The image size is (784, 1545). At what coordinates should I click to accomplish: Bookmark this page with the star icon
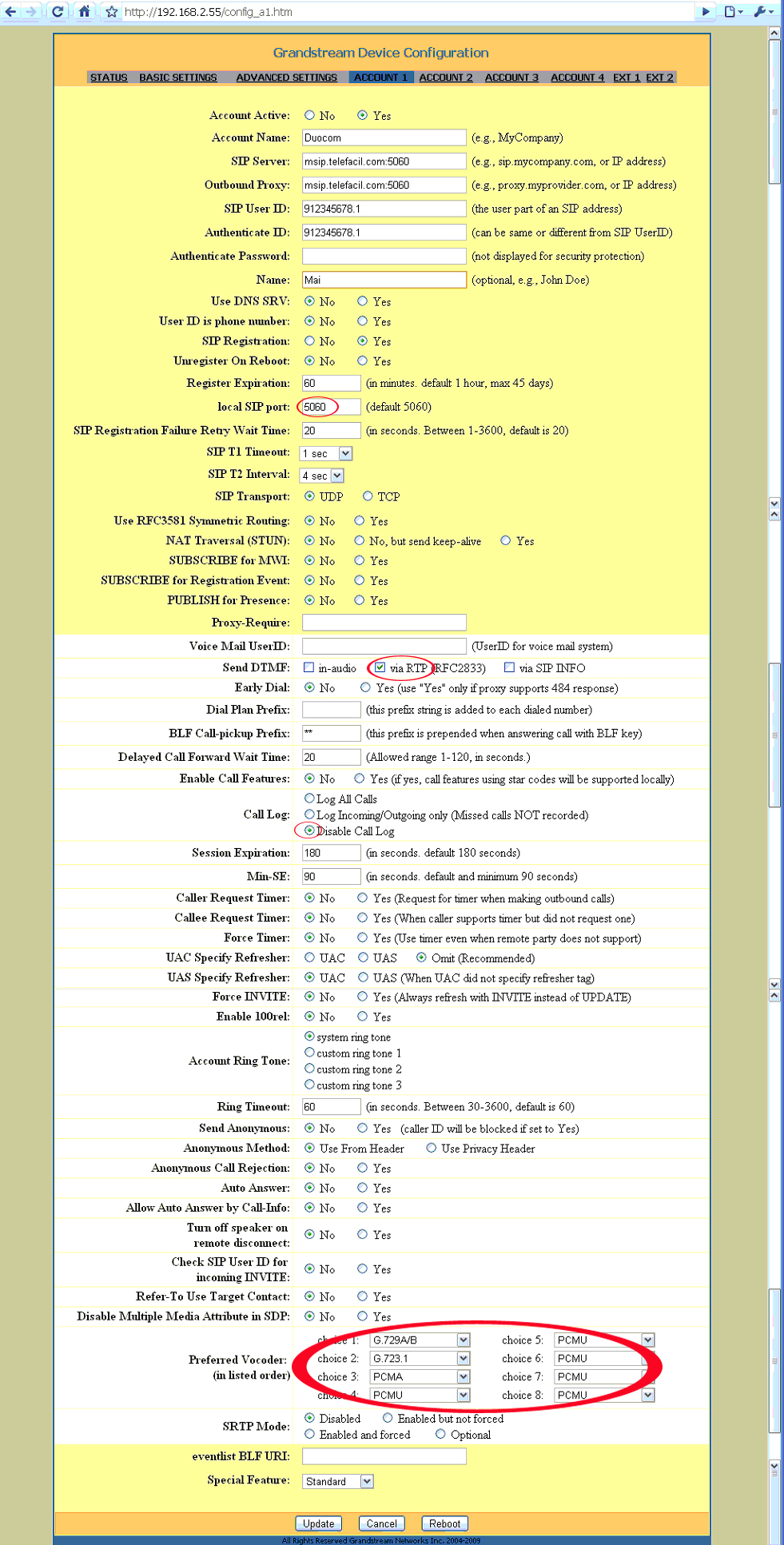tap(112, 12)
